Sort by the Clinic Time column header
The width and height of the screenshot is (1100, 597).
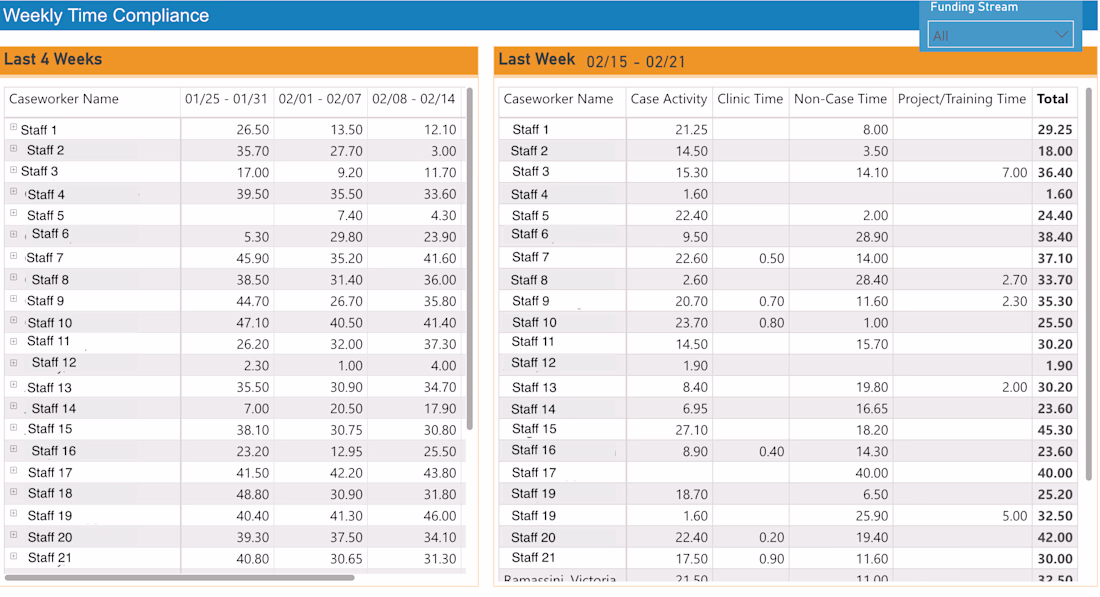(750, 99)
